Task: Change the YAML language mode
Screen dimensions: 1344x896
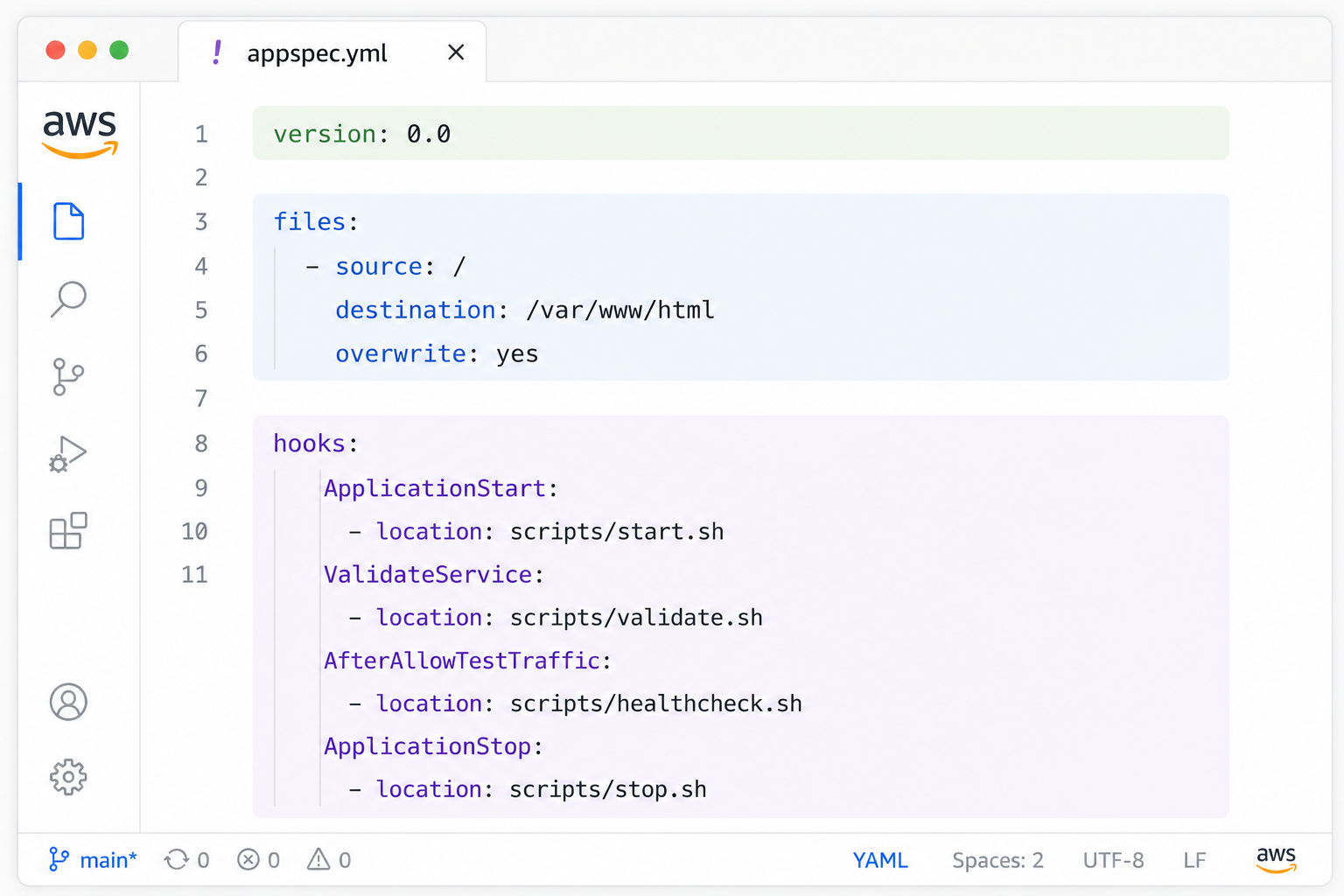Action: [x=880, y=860]
